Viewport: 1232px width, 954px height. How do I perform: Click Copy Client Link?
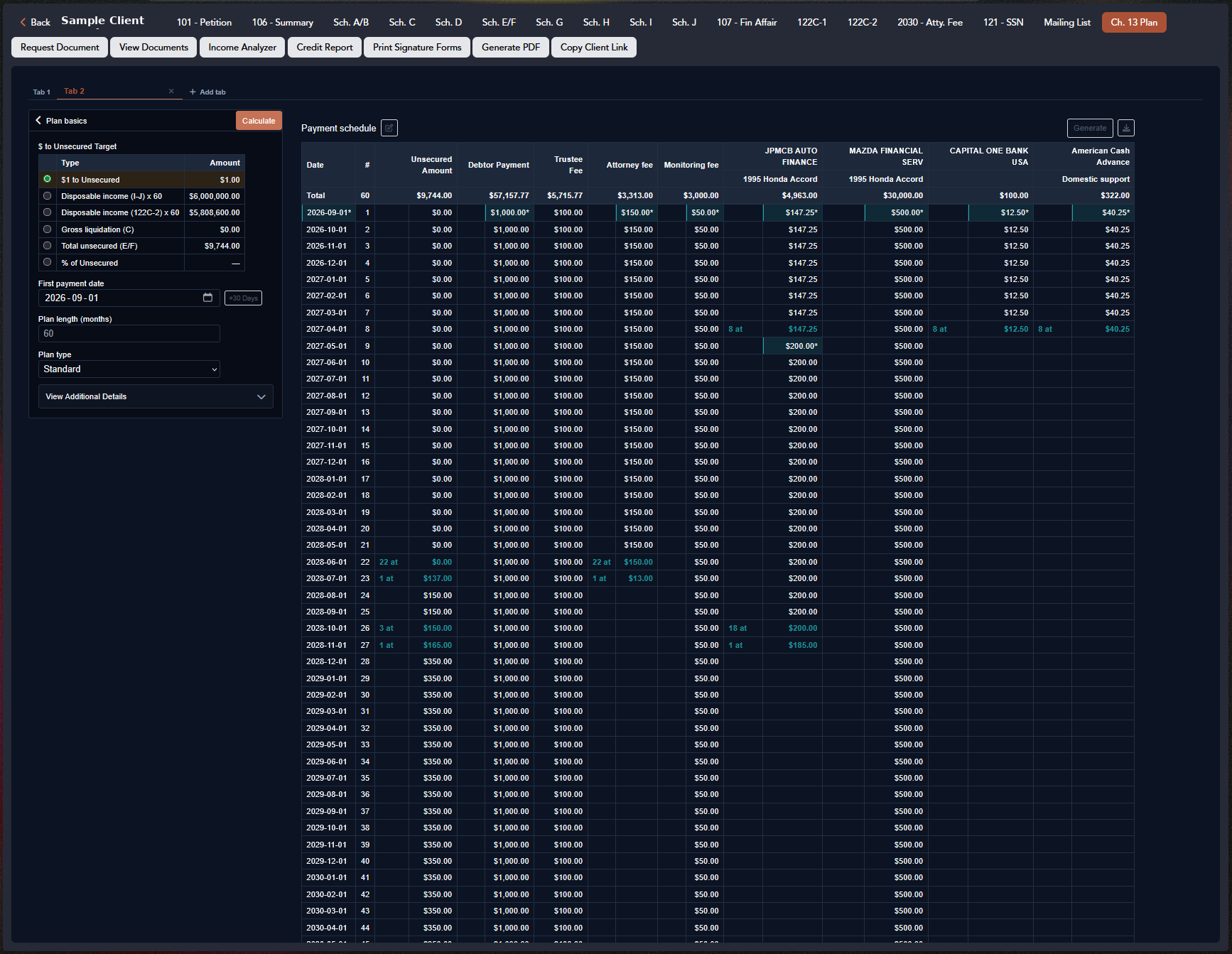pos(594,47)
